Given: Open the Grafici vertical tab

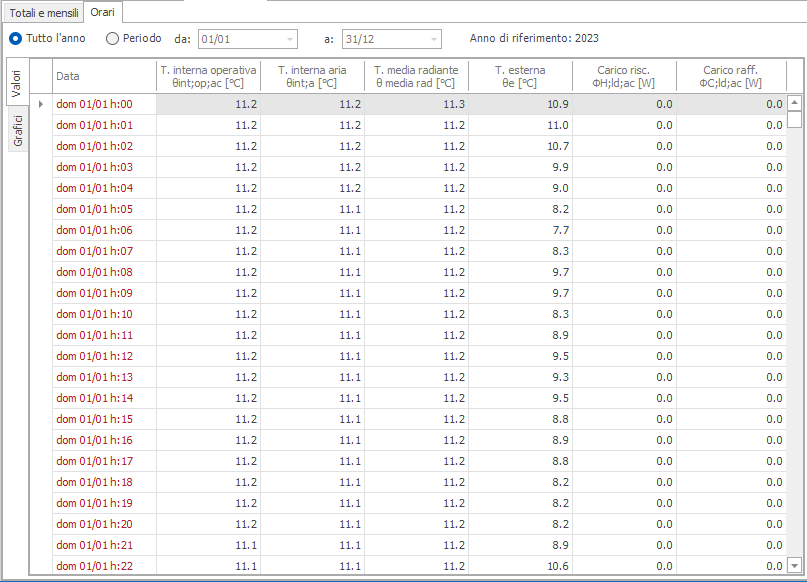Looking at the screenshot, I should tap(18, 130).
